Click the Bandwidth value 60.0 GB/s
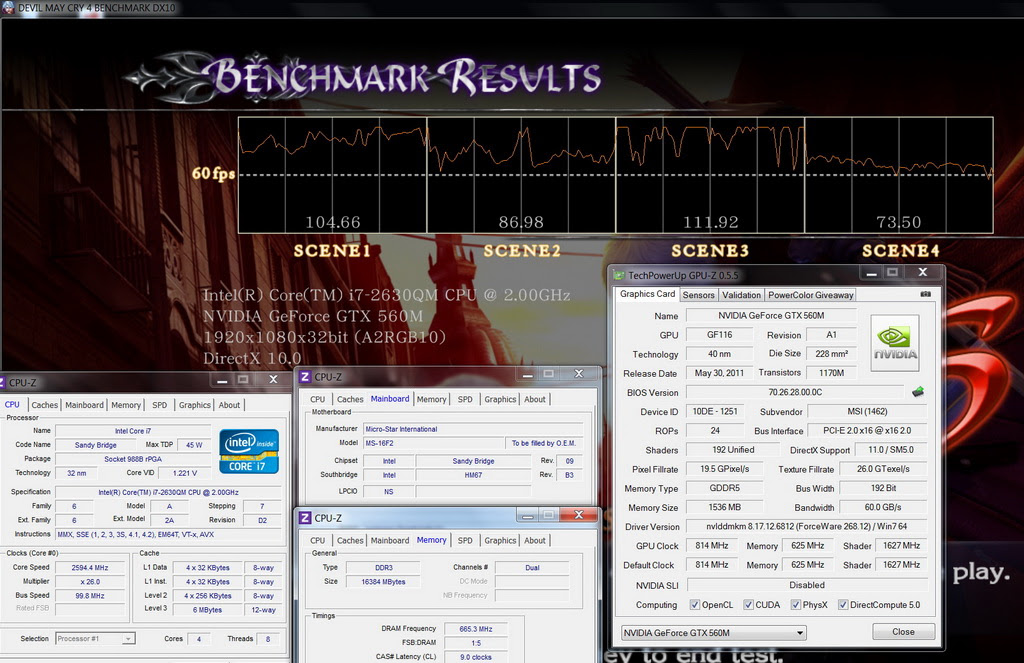The image size is (1024, 663). pos(883,507)
